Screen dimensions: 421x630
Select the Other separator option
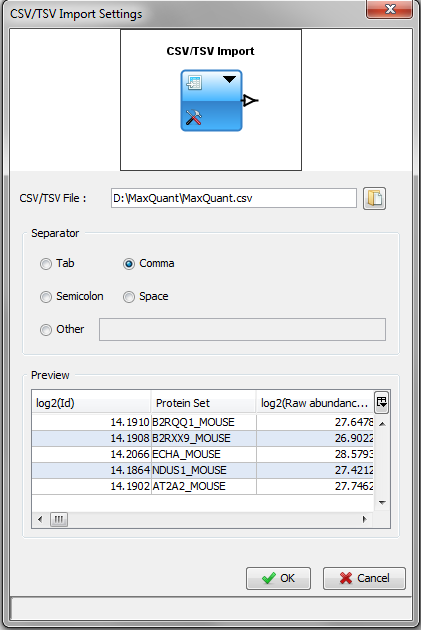coord(46,330)
